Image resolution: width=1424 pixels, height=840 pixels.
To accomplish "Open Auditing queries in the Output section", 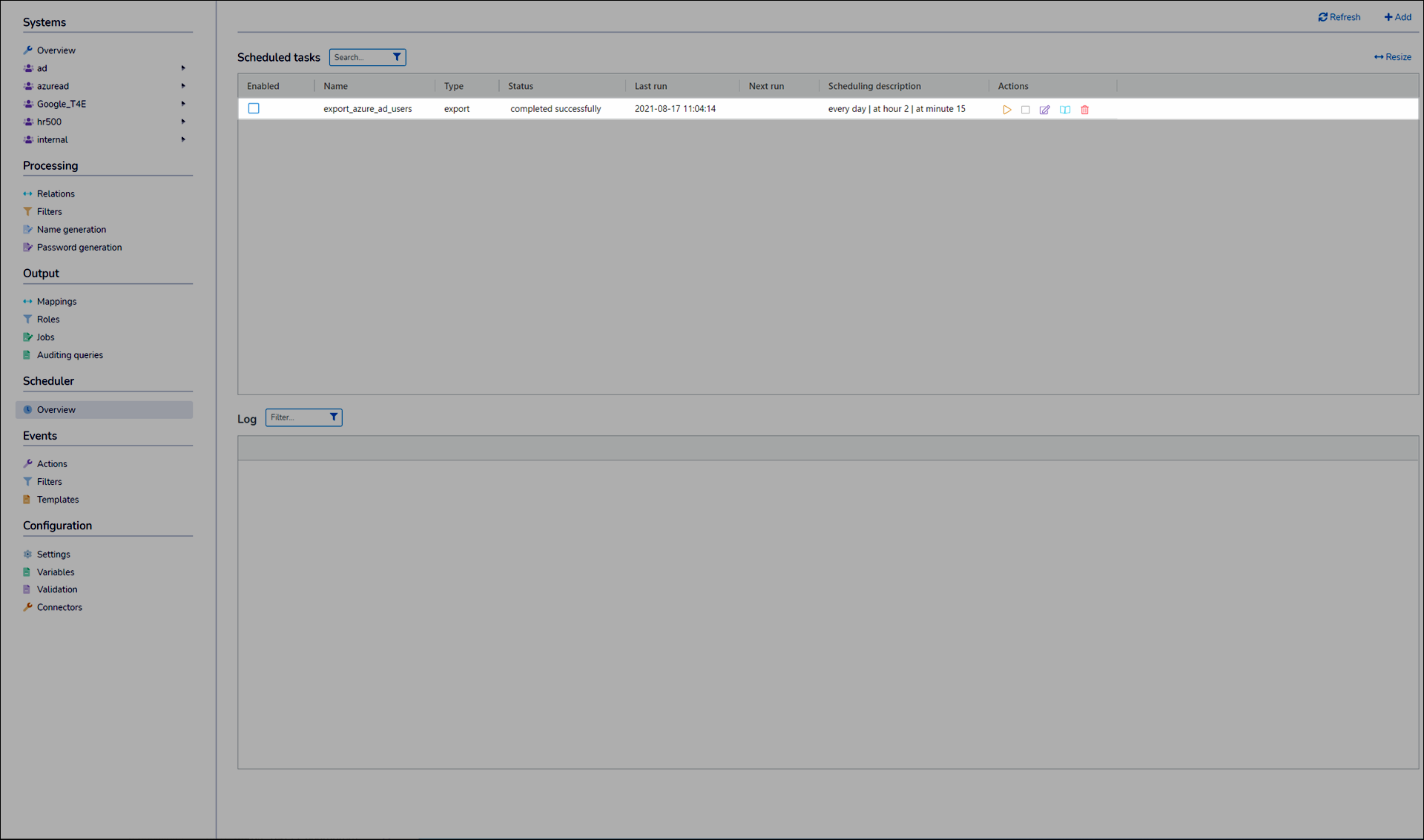I will click(70, 355).
